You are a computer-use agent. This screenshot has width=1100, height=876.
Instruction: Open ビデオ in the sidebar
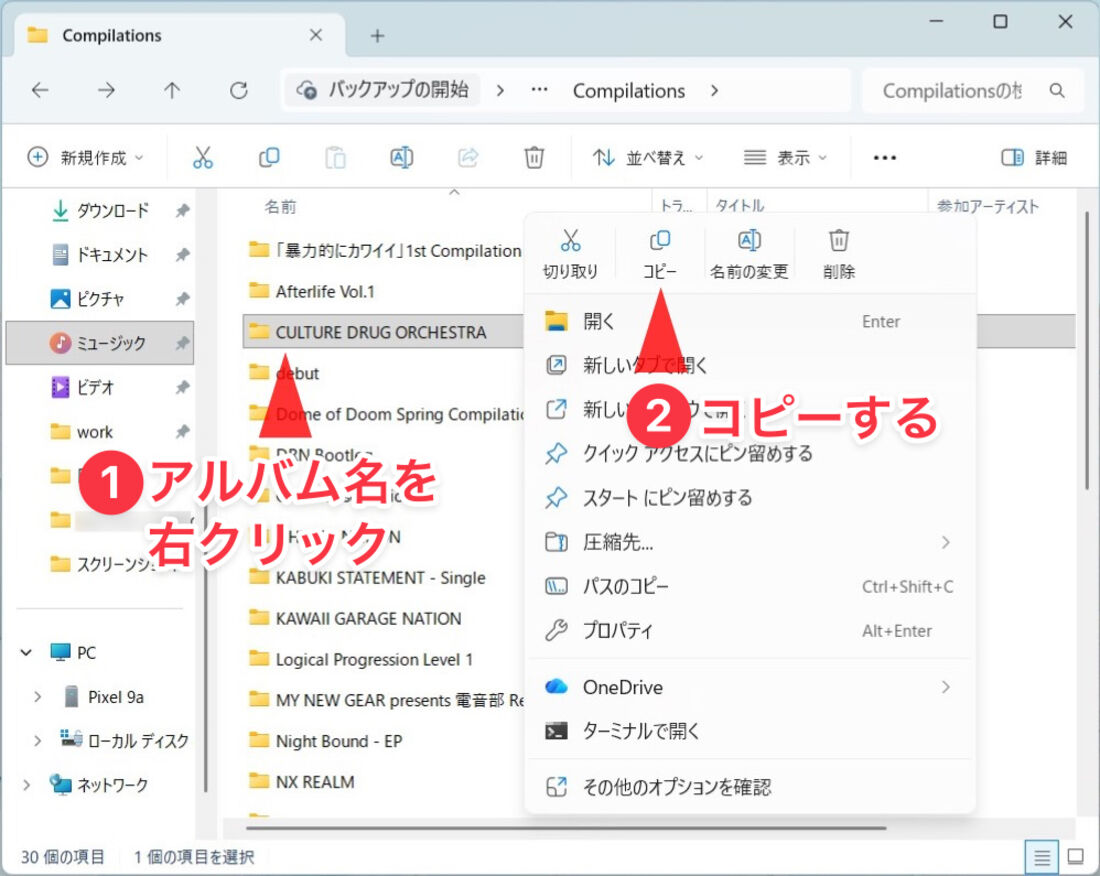(x=95, y=387)
